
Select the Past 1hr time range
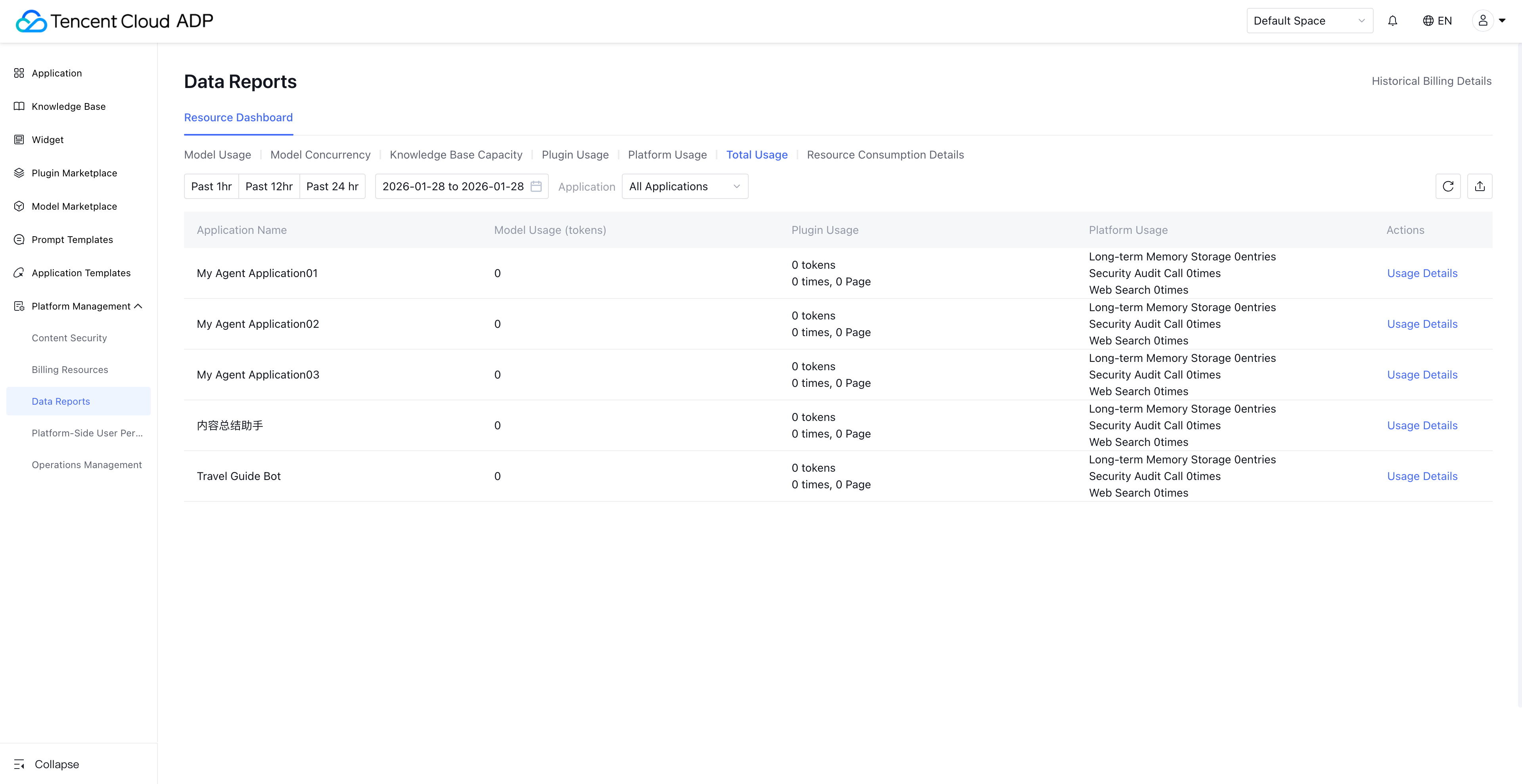pyautogui.click(x=211, y=187)
